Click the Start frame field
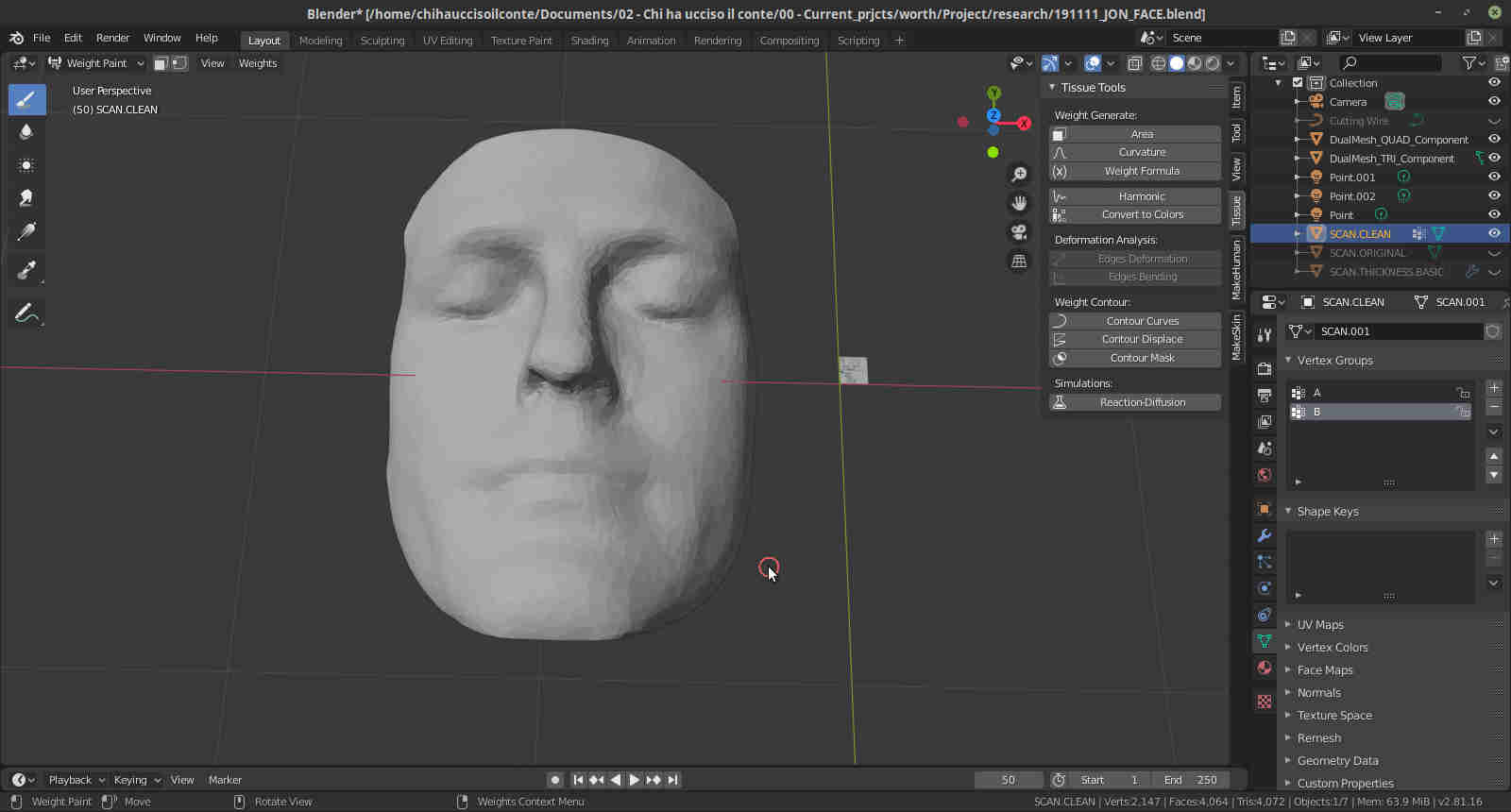 (1111, 780)
